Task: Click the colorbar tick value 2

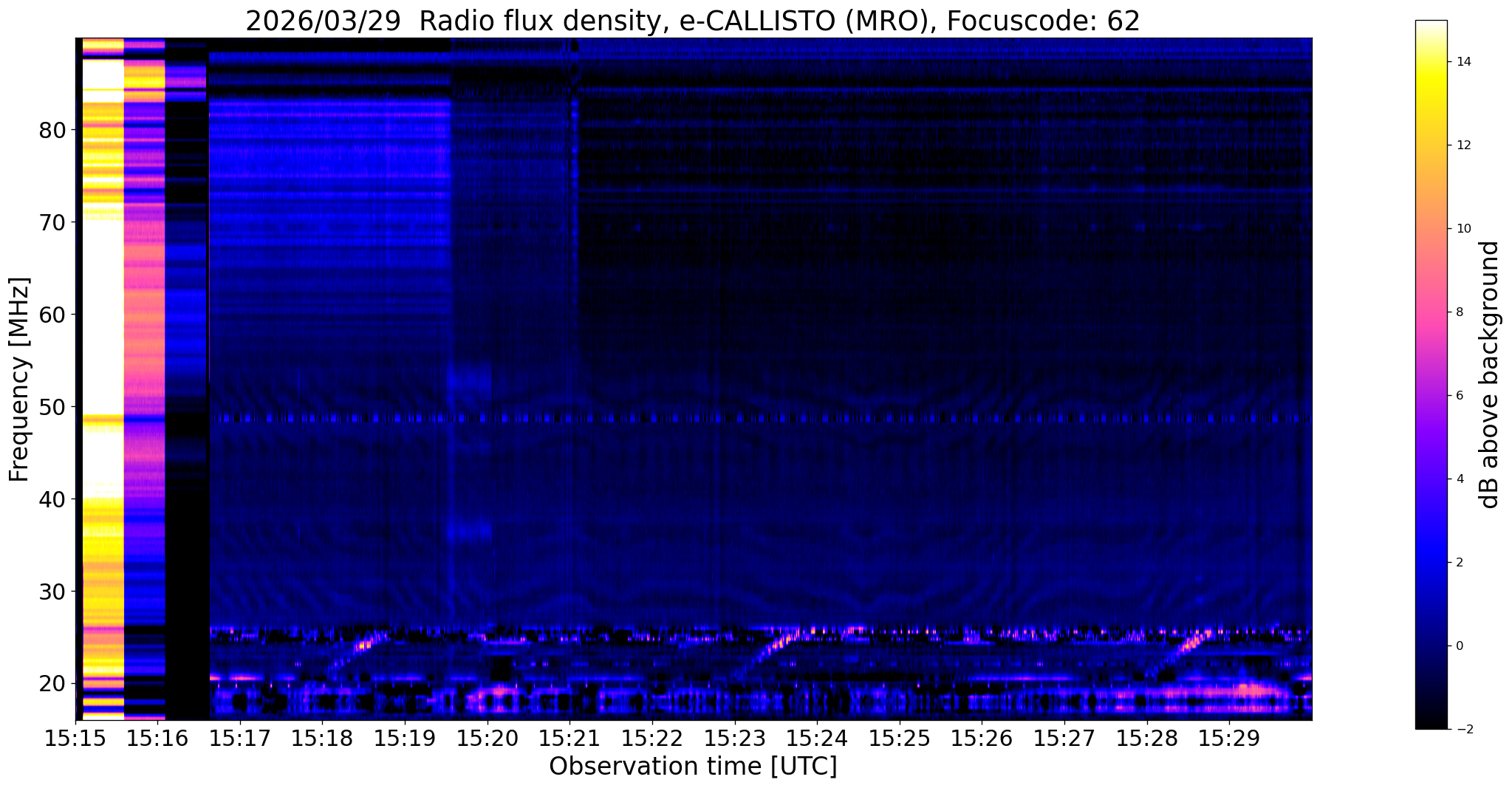Action: click(1459, 563)
